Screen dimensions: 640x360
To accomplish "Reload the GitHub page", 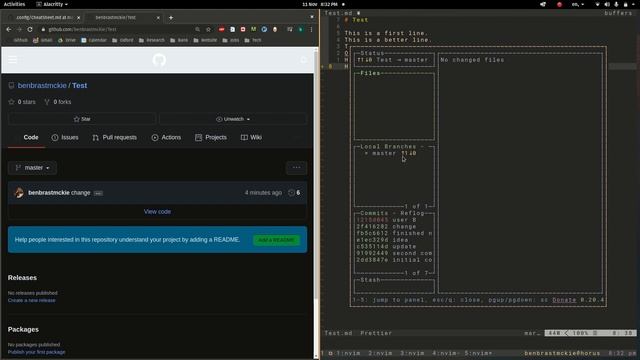I will click(30, 29).
